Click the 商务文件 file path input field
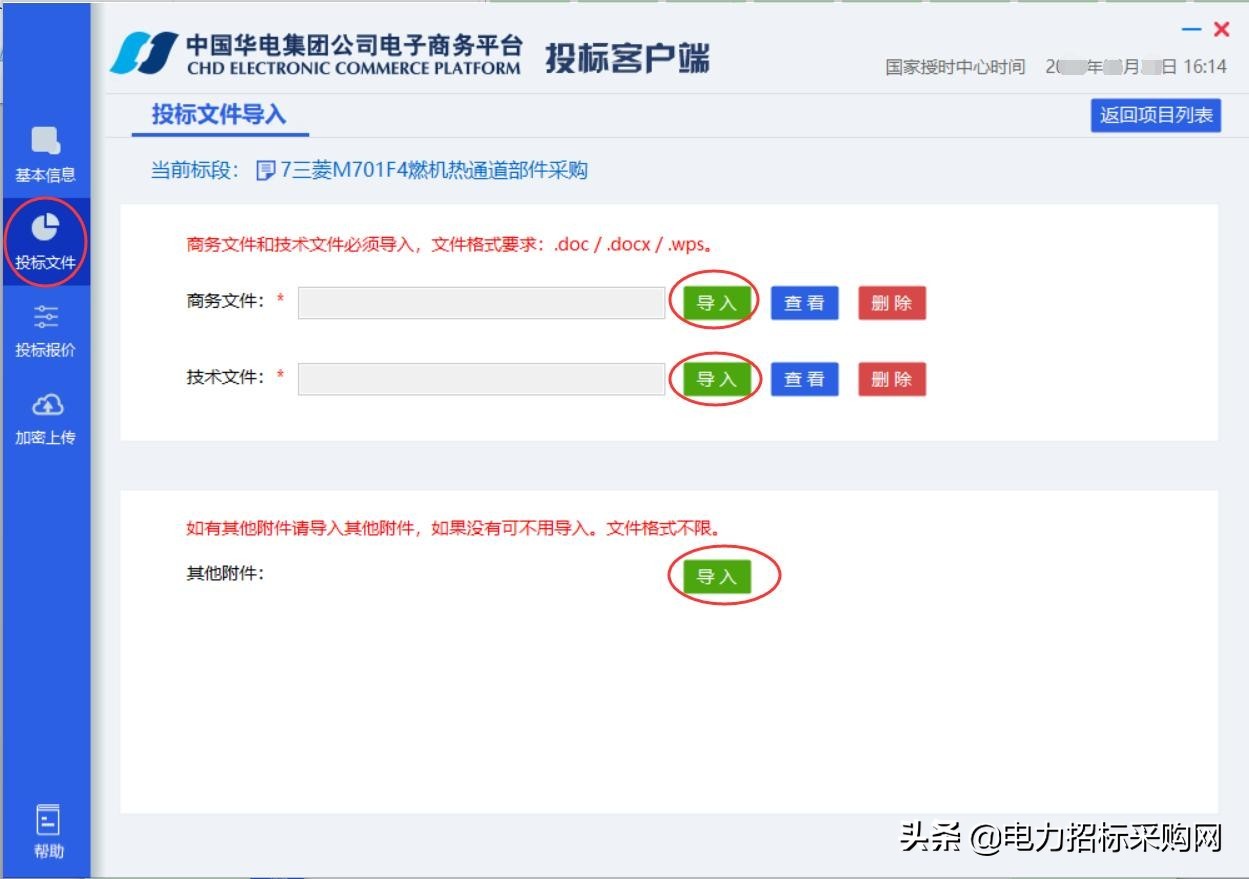This screenshot has width=1249, height=879. [482, 303]
